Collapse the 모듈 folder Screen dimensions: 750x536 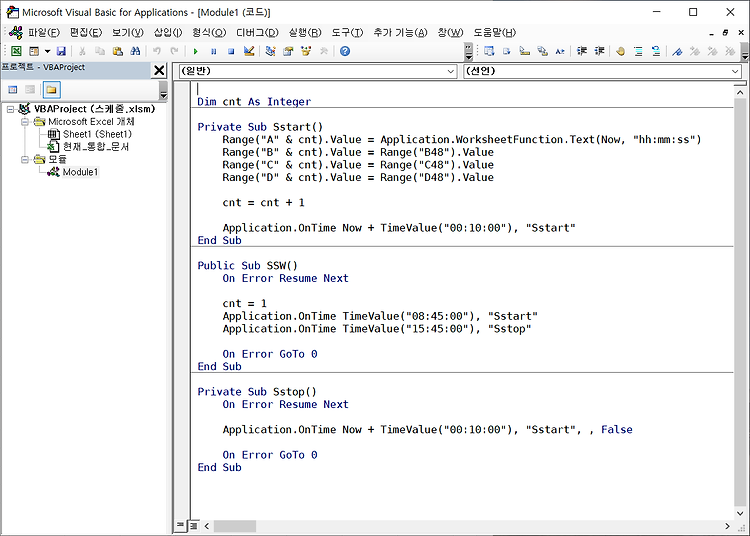[25, 160]
